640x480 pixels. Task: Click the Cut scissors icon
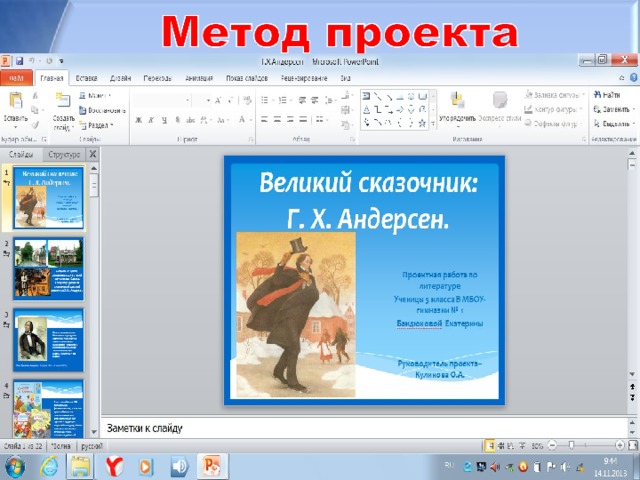click(36, 96)
